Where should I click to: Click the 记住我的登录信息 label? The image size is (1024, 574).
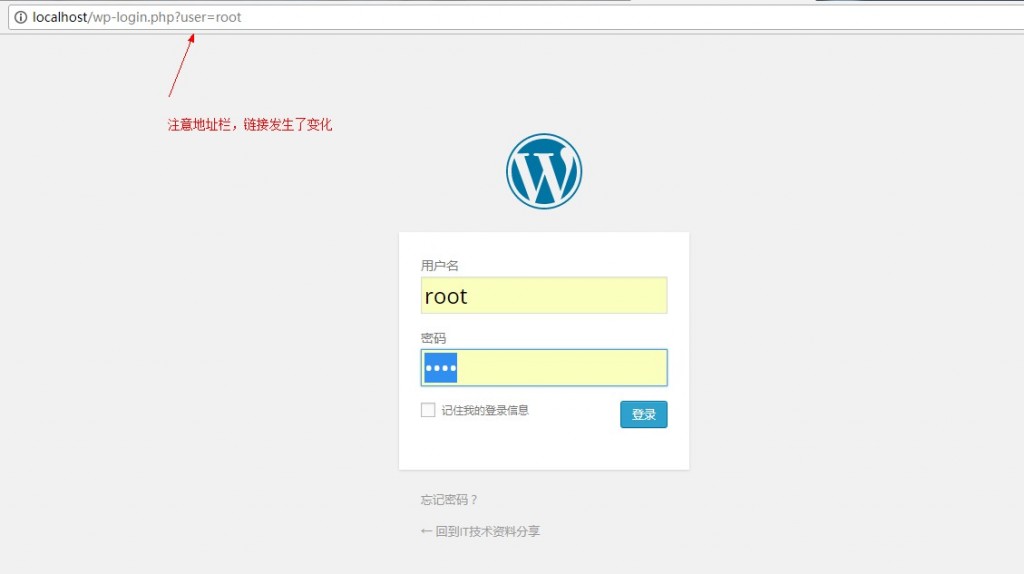coord(485,410)
